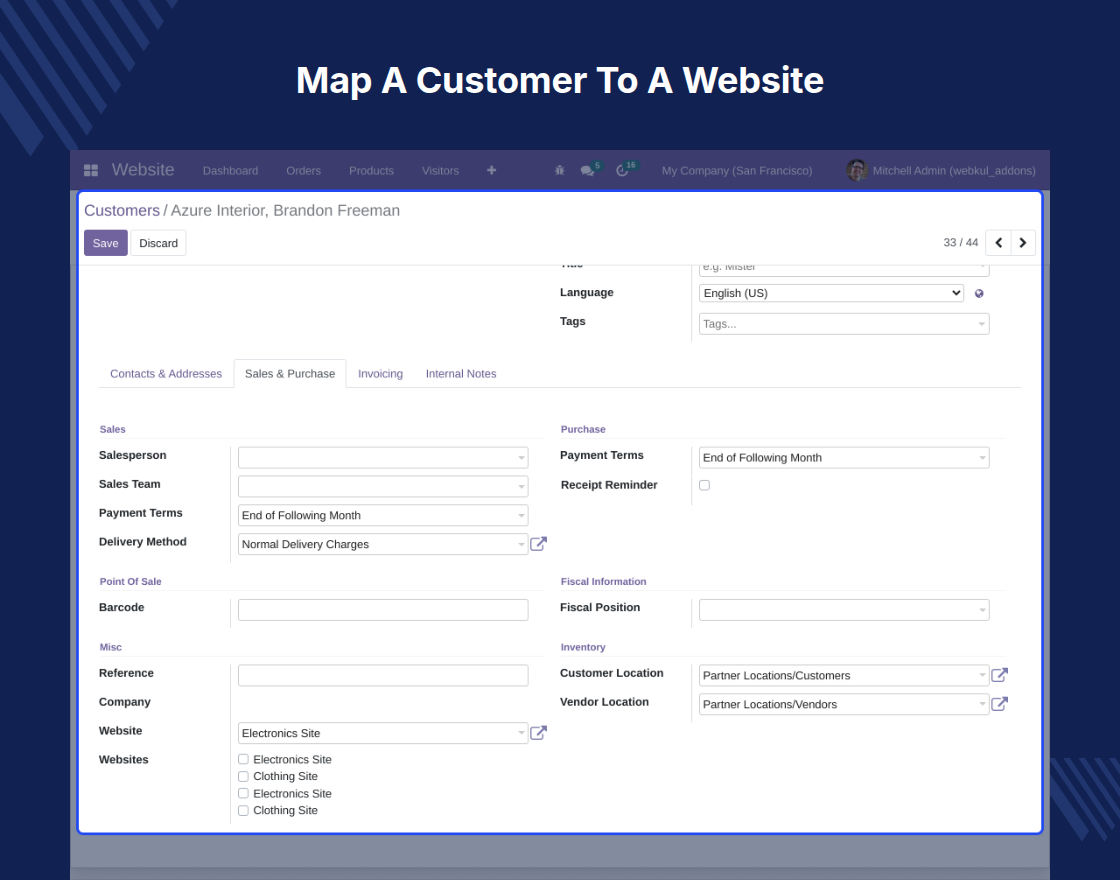Click Mitchell Admin avatar picture
1120x880 pixels.
pyautogui.click(x=856, y=170)
